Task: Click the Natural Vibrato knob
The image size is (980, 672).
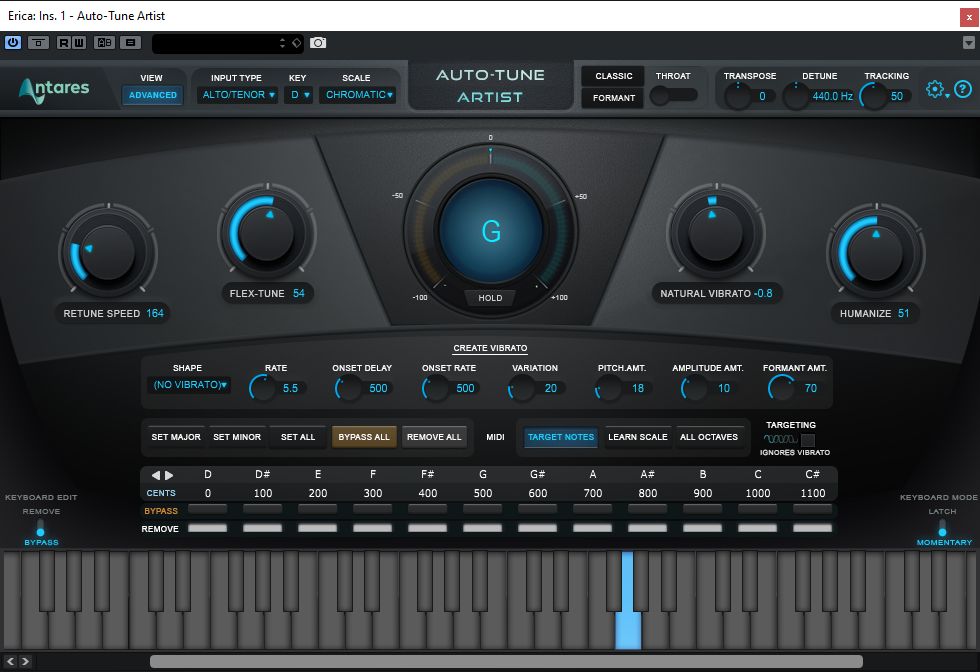Action: click(x=716, y=233)
